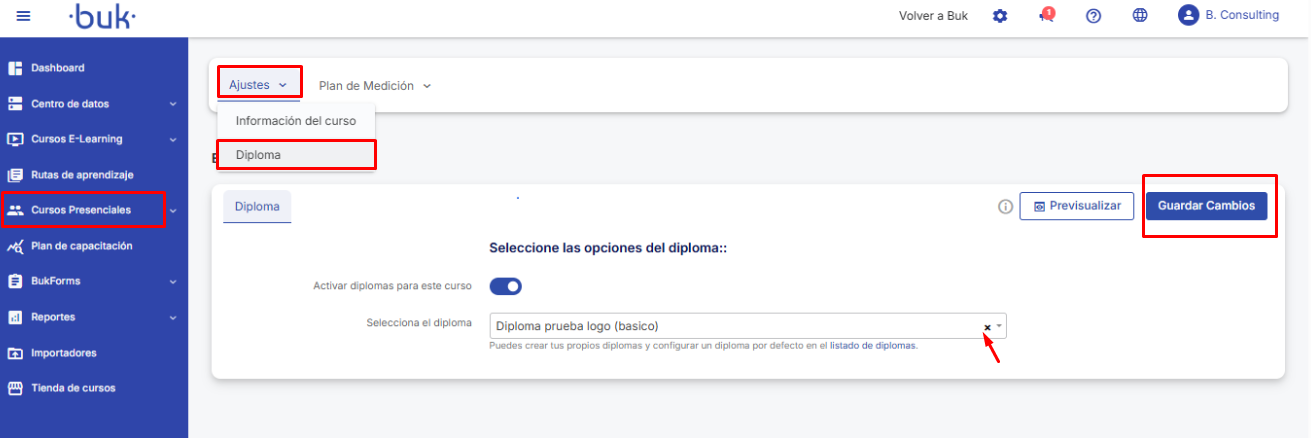This screenshot has height=438, width=1311.
Task: Open the hamburger menu icon
Action: pos(24,16)
